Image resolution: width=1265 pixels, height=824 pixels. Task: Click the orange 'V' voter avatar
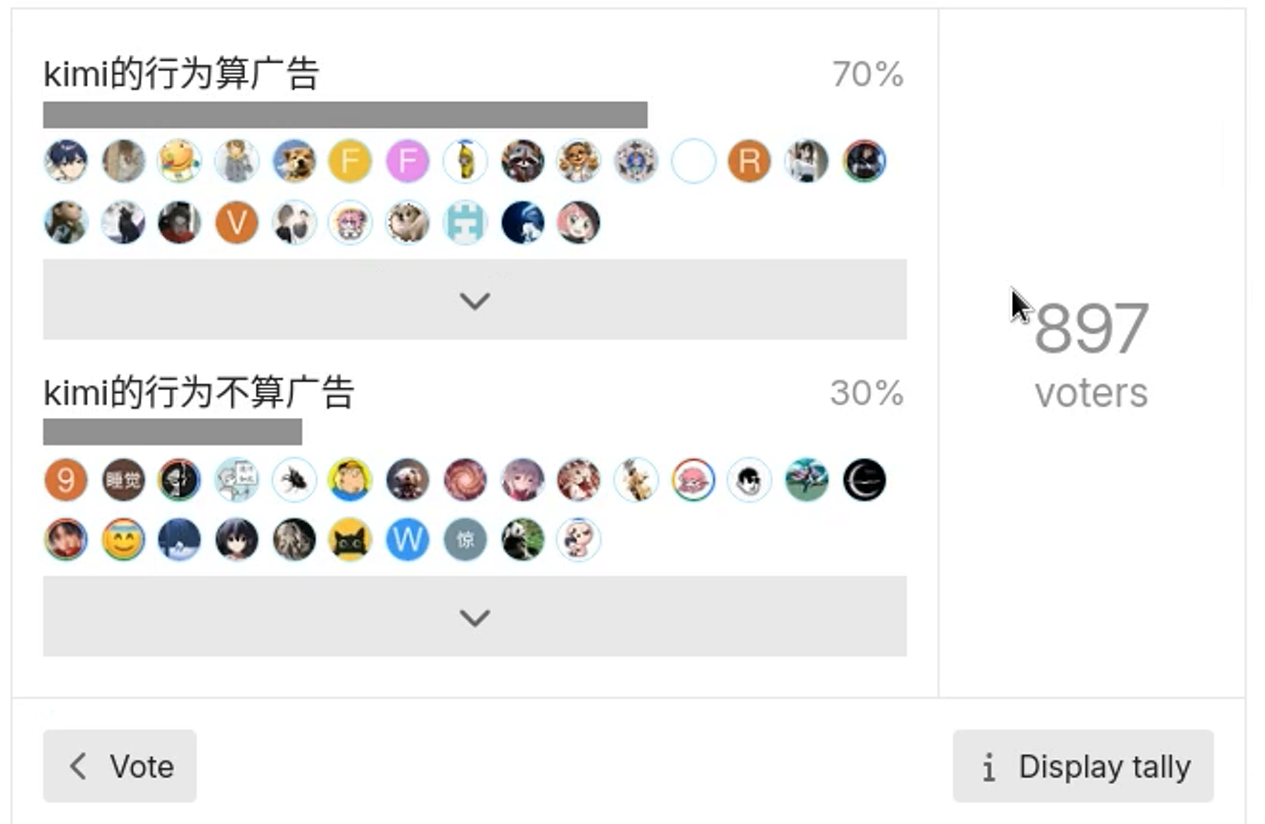coord(237,223)
